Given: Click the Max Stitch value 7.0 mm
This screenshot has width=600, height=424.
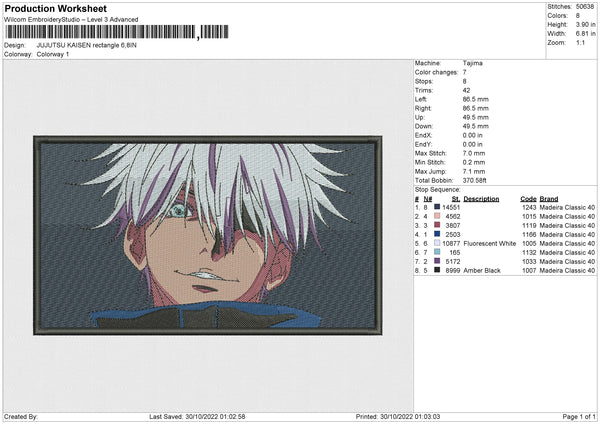Looking at the screenshot, I should pos(474,153).
